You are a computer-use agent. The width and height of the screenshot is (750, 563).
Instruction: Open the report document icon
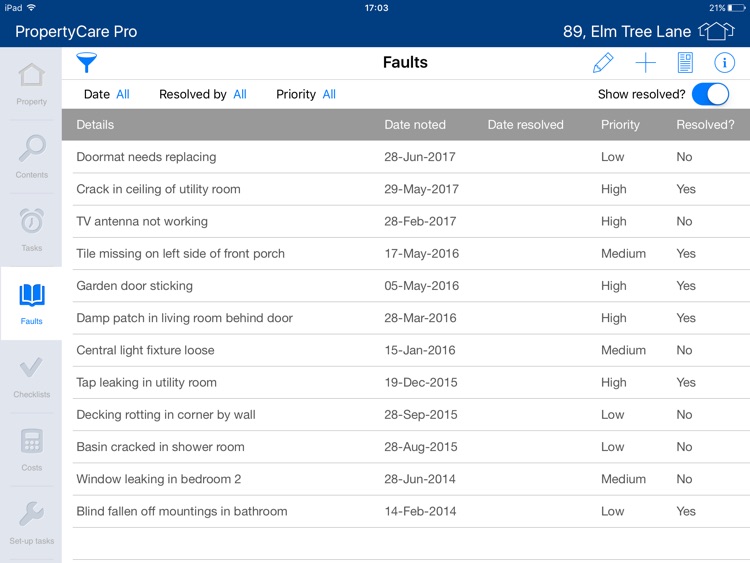685,63
